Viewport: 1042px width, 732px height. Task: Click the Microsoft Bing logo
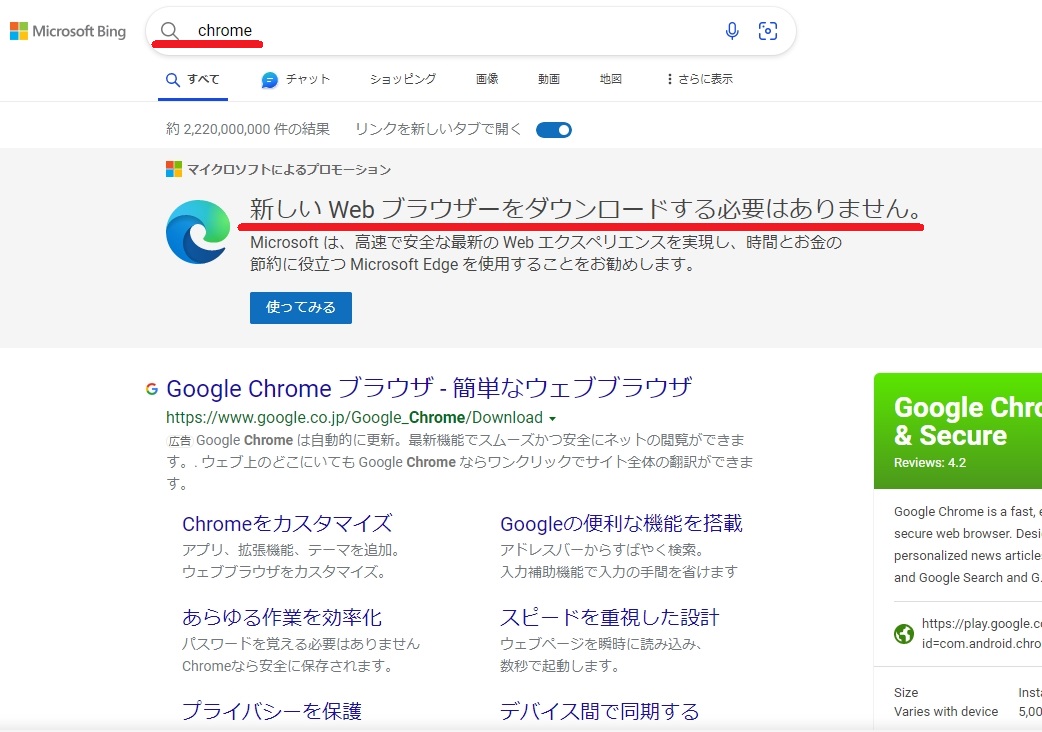68,31
